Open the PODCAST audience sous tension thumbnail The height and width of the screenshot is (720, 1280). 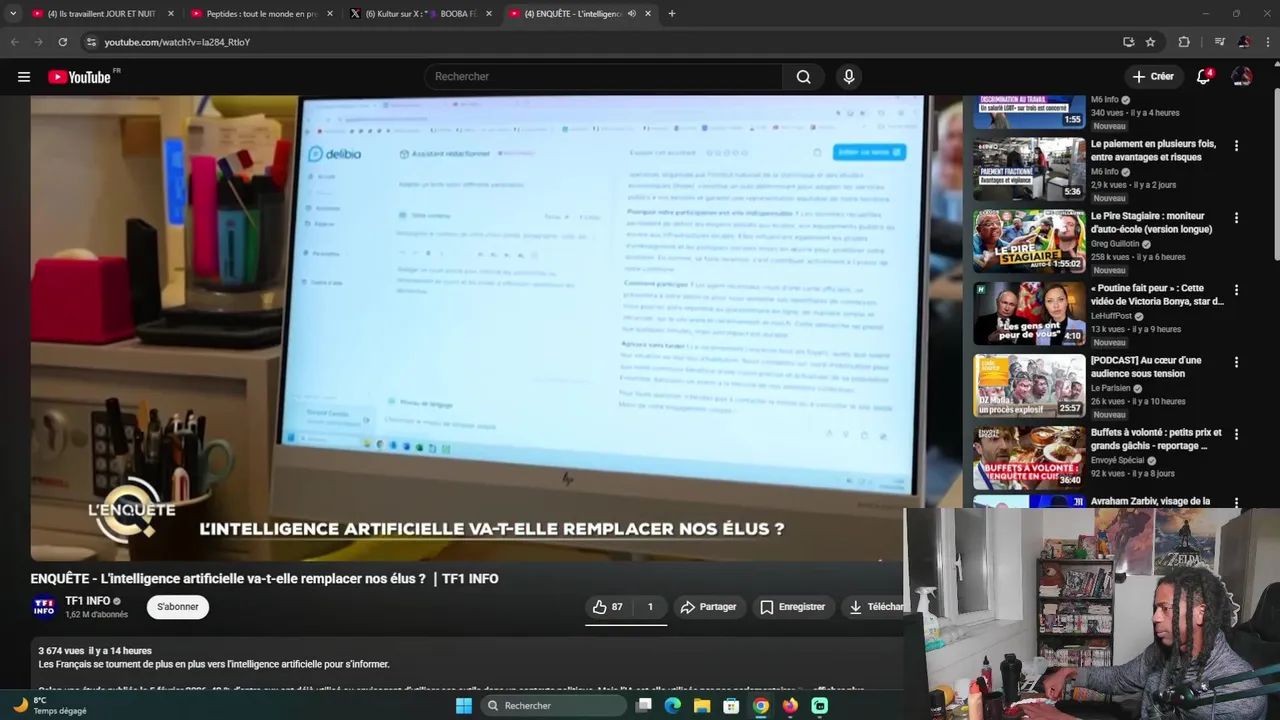pos(1029,385)
